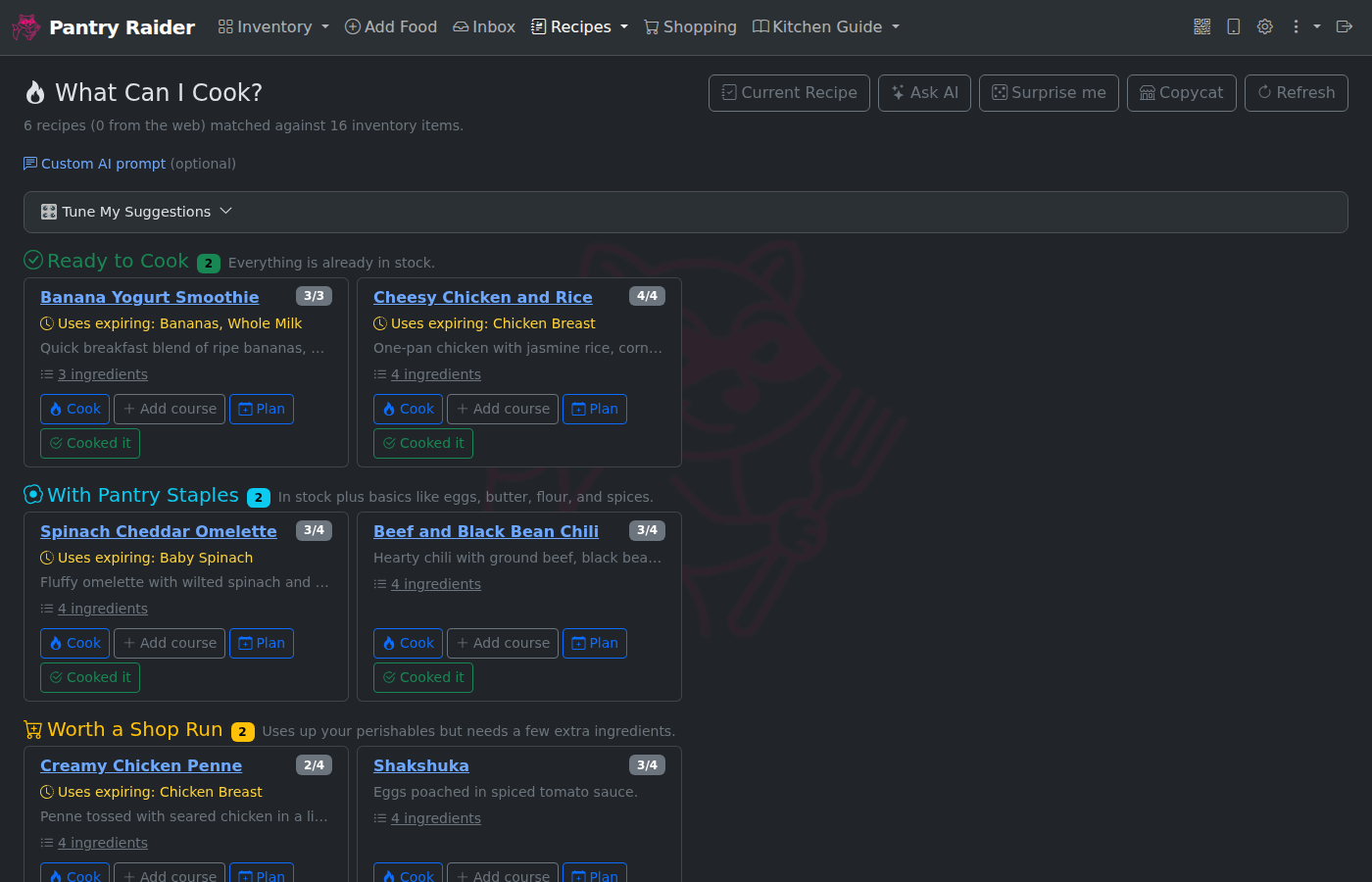Click the Pantry Raider brand name
Image resolution: width=1372 pixels, height=882 pixels.
click(x=122, y=27)
